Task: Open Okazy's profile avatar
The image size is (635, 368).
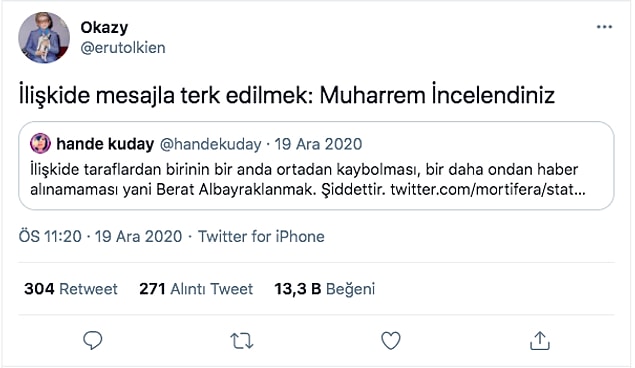Action: click(44, 38)
